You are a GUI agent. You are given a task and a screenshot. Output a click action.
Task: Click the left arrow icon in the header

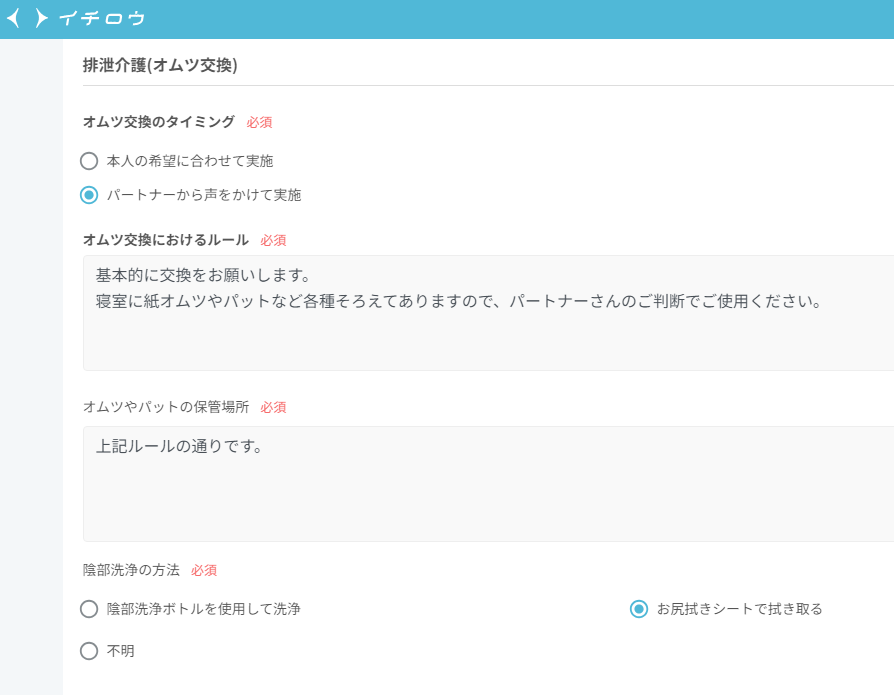14,18
